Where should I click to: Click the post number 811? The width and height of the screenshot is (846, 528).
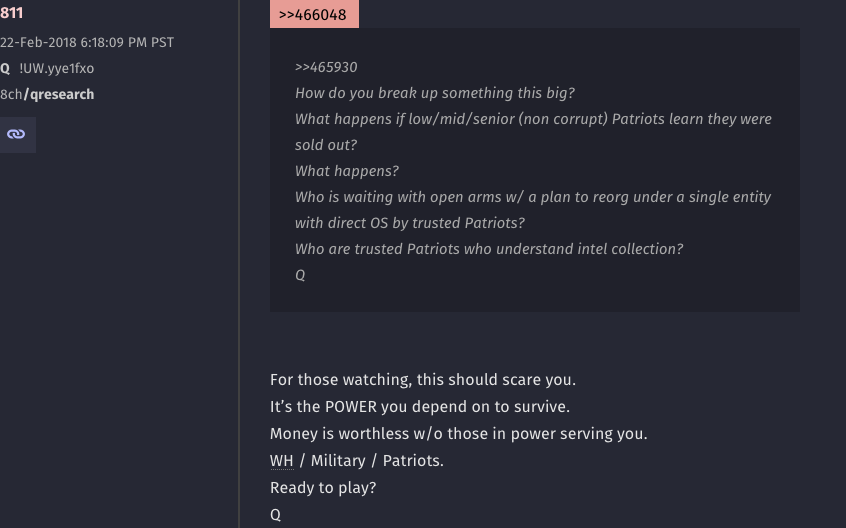coord(11,13)
